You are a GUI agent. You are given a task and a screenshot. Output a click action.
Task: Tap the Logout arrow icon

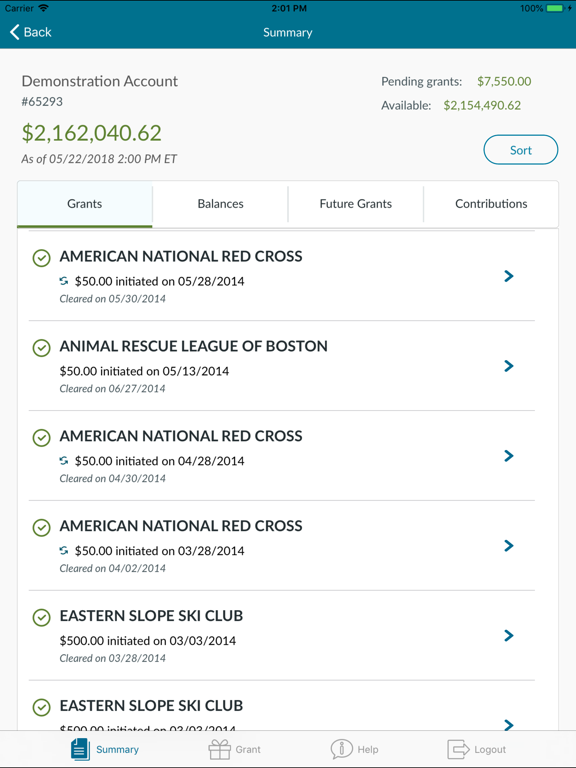(458, 749)
